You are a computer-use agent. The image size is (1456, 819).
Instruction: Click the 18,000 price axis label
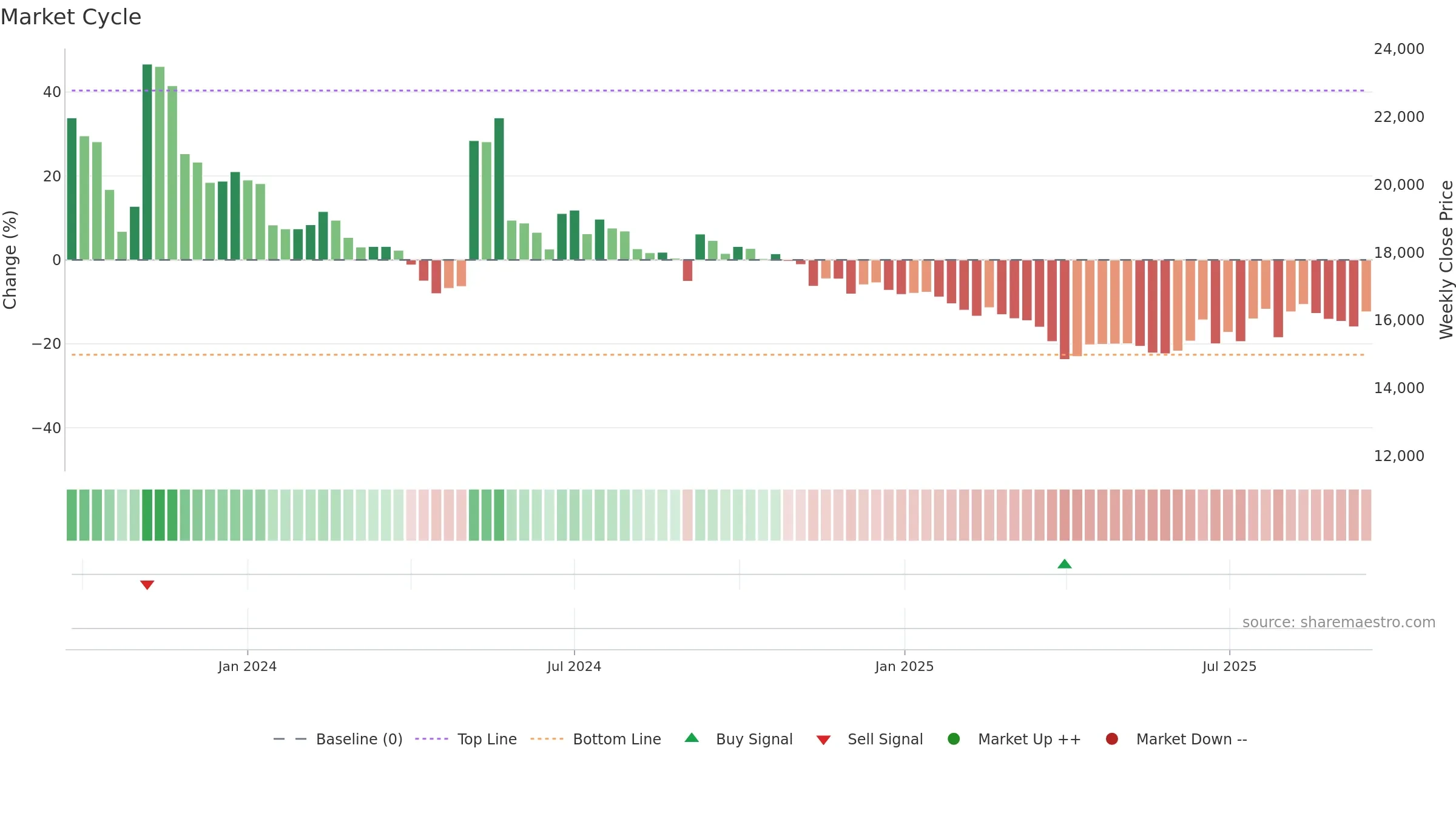(x=1399, y=253)
